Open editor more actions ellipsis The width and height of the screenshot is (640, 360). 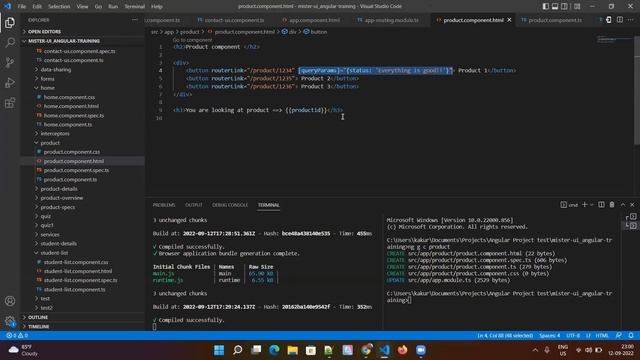631,20
